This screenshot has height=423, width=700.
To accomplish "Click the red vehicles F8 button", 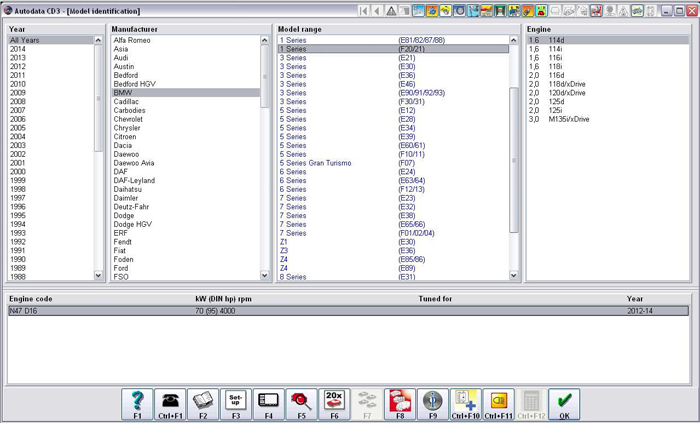I will tap(400, 404).
